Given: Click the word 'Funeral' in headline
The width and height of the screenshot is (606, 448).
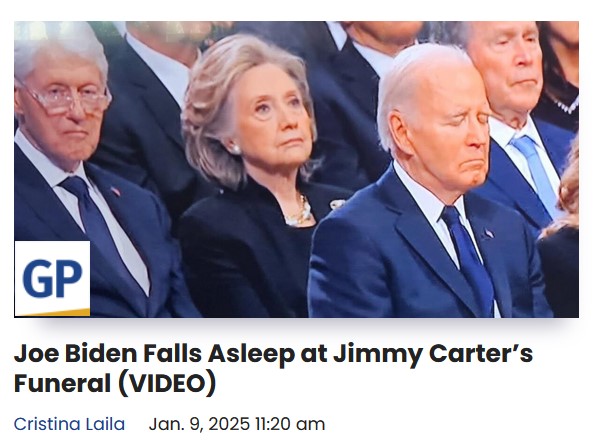Looking at the screenshot, I should pos(62,383).
